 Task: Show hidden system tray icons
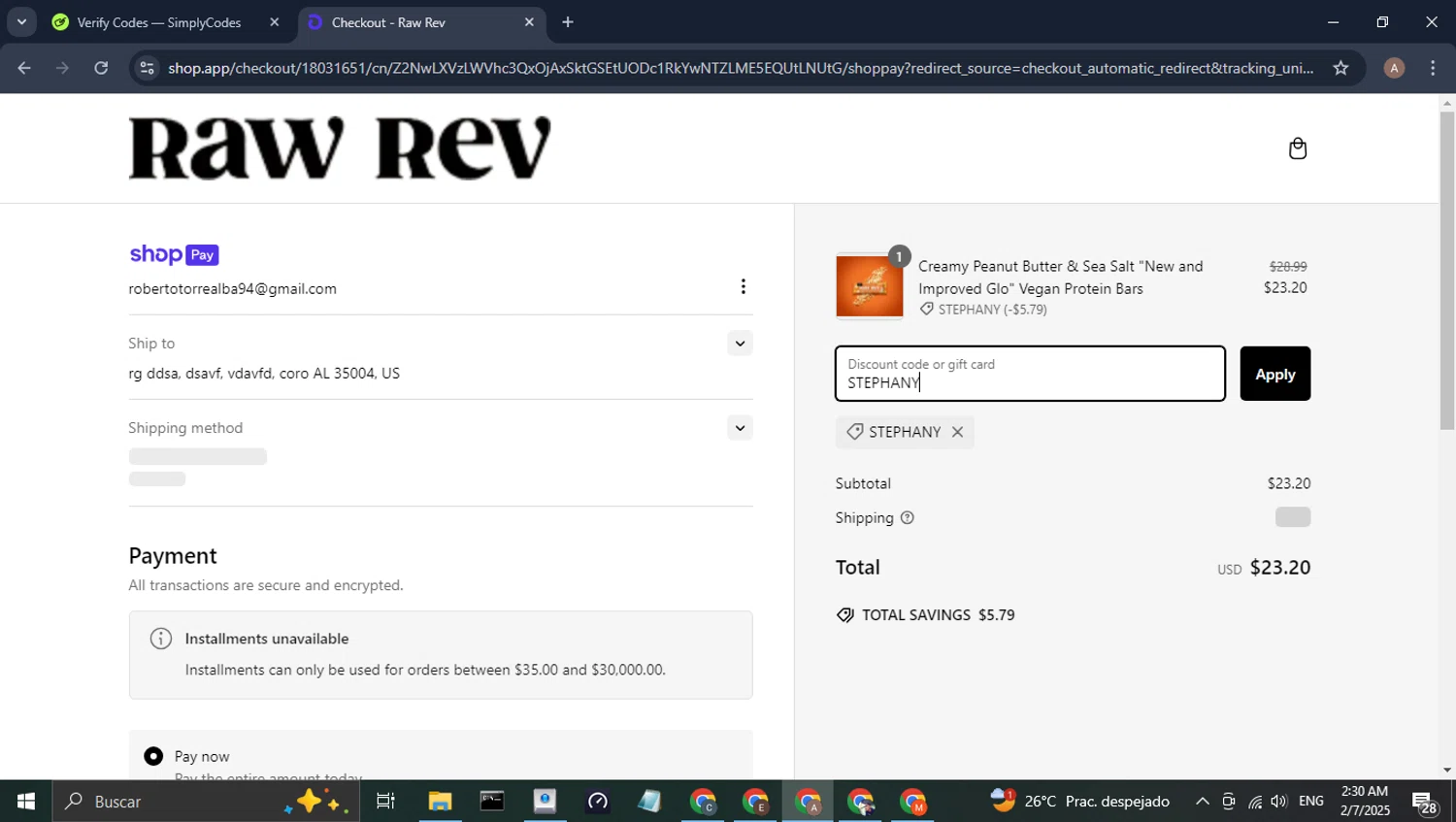click(1202, 802)
